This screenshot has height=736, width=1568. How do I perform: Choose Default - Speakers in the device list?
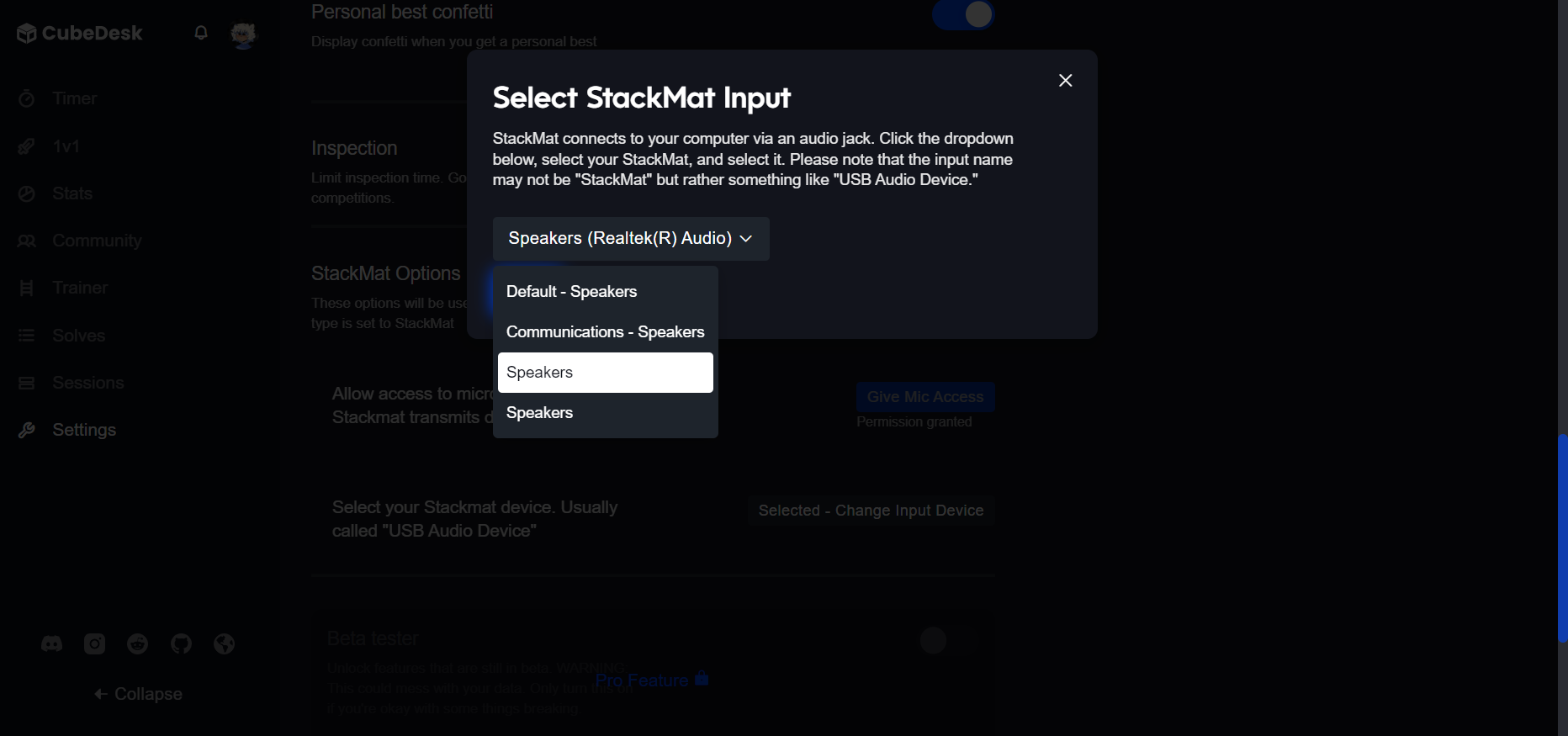click(x=571, y=291)
